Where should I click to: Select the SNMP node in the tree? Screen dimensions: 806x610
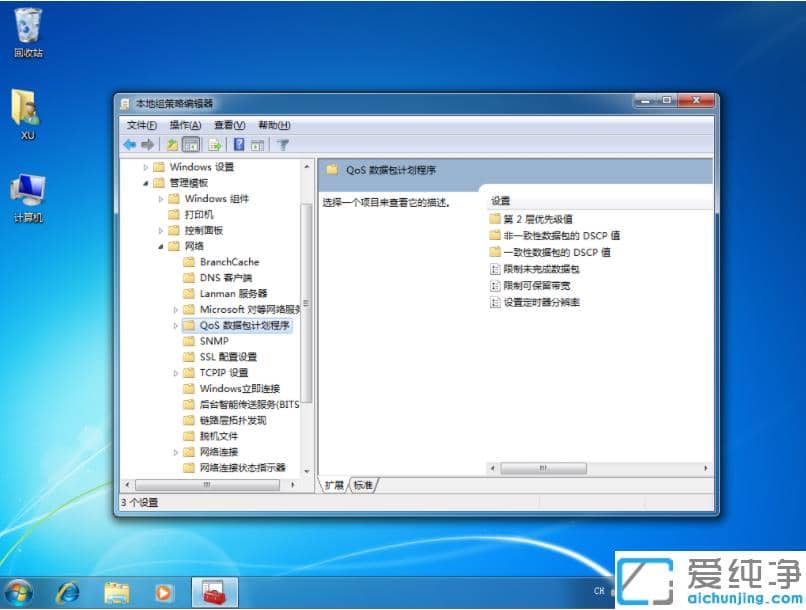(213, 340)
